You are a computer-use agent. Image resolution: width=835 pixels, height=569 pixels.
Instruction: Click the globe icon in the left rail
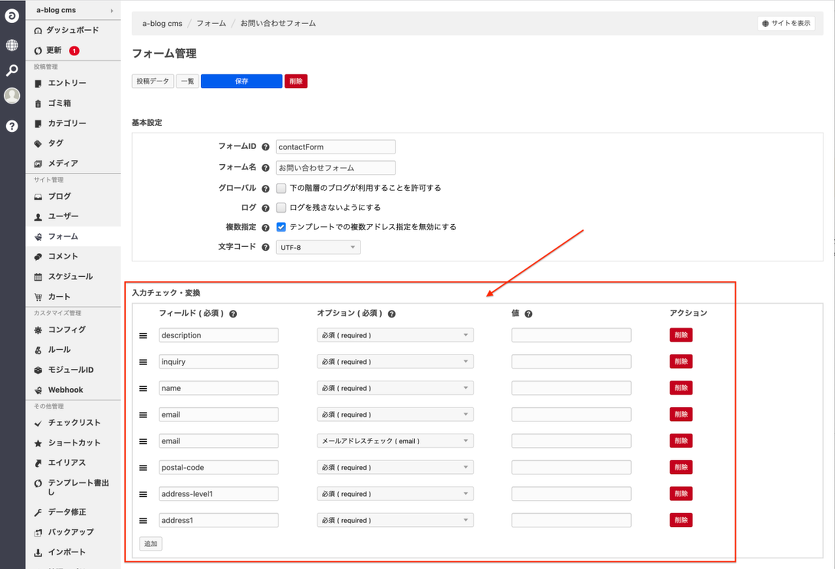point(12,45)
